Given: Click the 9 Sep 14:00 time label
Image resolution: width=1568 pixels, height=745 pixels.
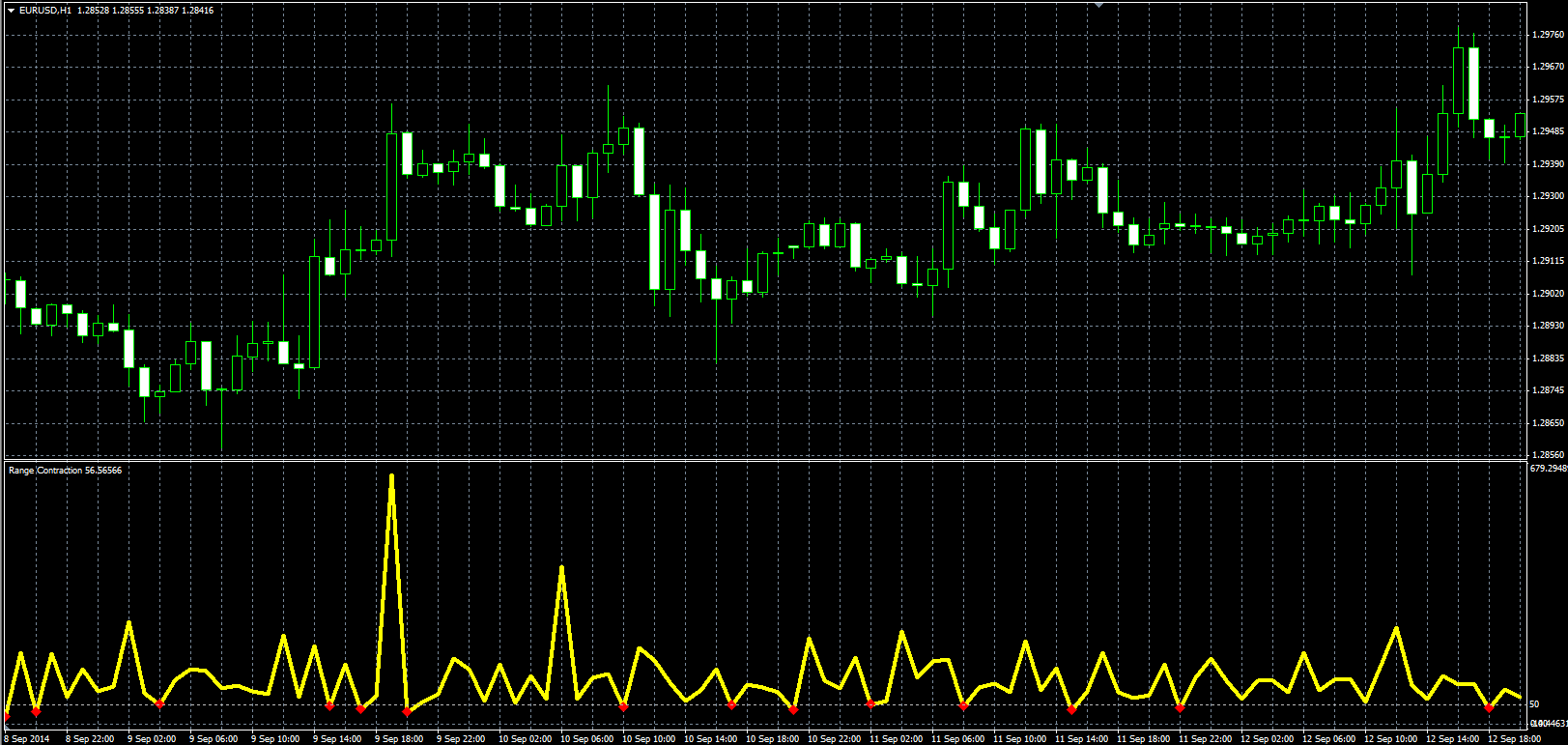Looking at the screenshot, I should click(337, 739).
